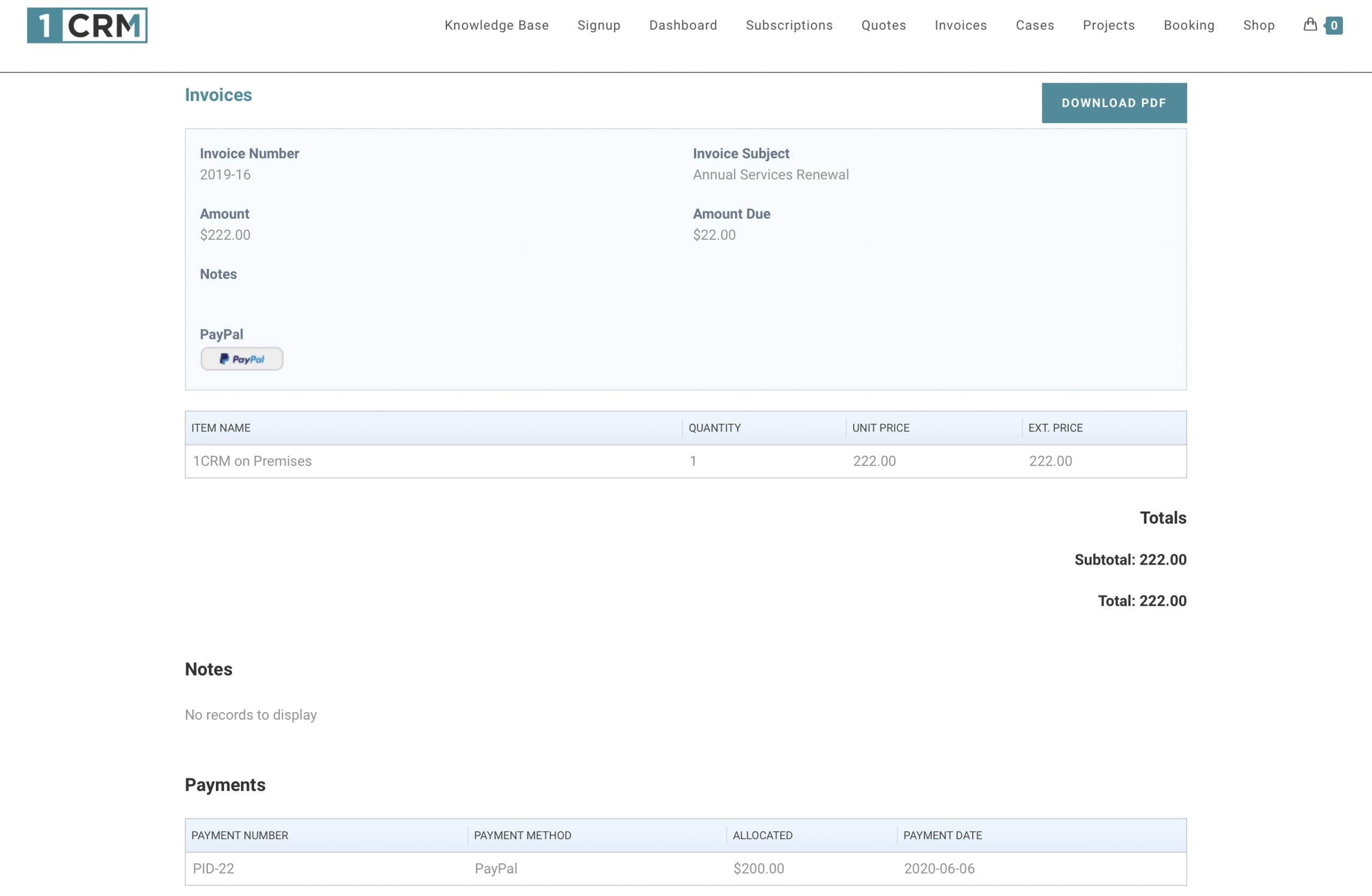Click PayPal payment method cell
The width and height of the screenshot is (1372, 896).
pos(496,868)
